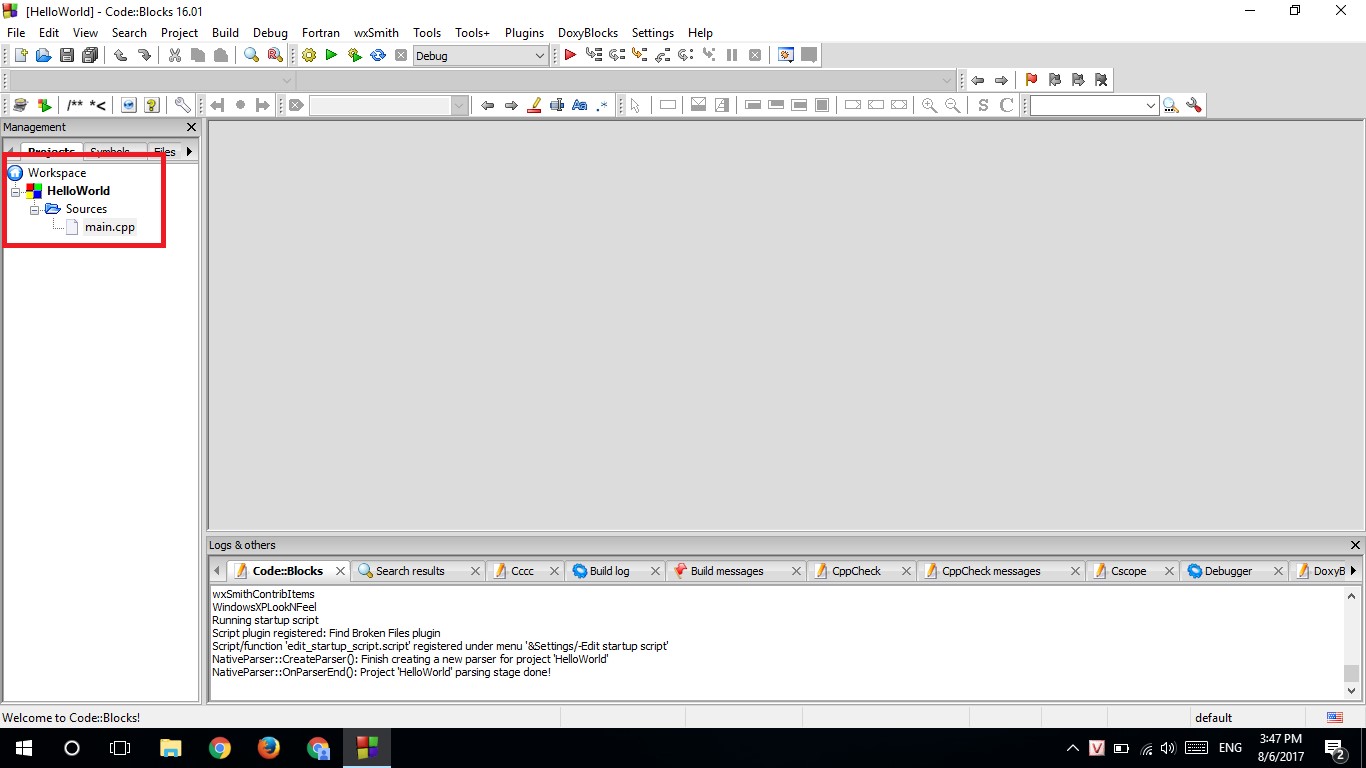
Task: Toggle the debugger Break pause button
Action: click(x=732, y=56)
